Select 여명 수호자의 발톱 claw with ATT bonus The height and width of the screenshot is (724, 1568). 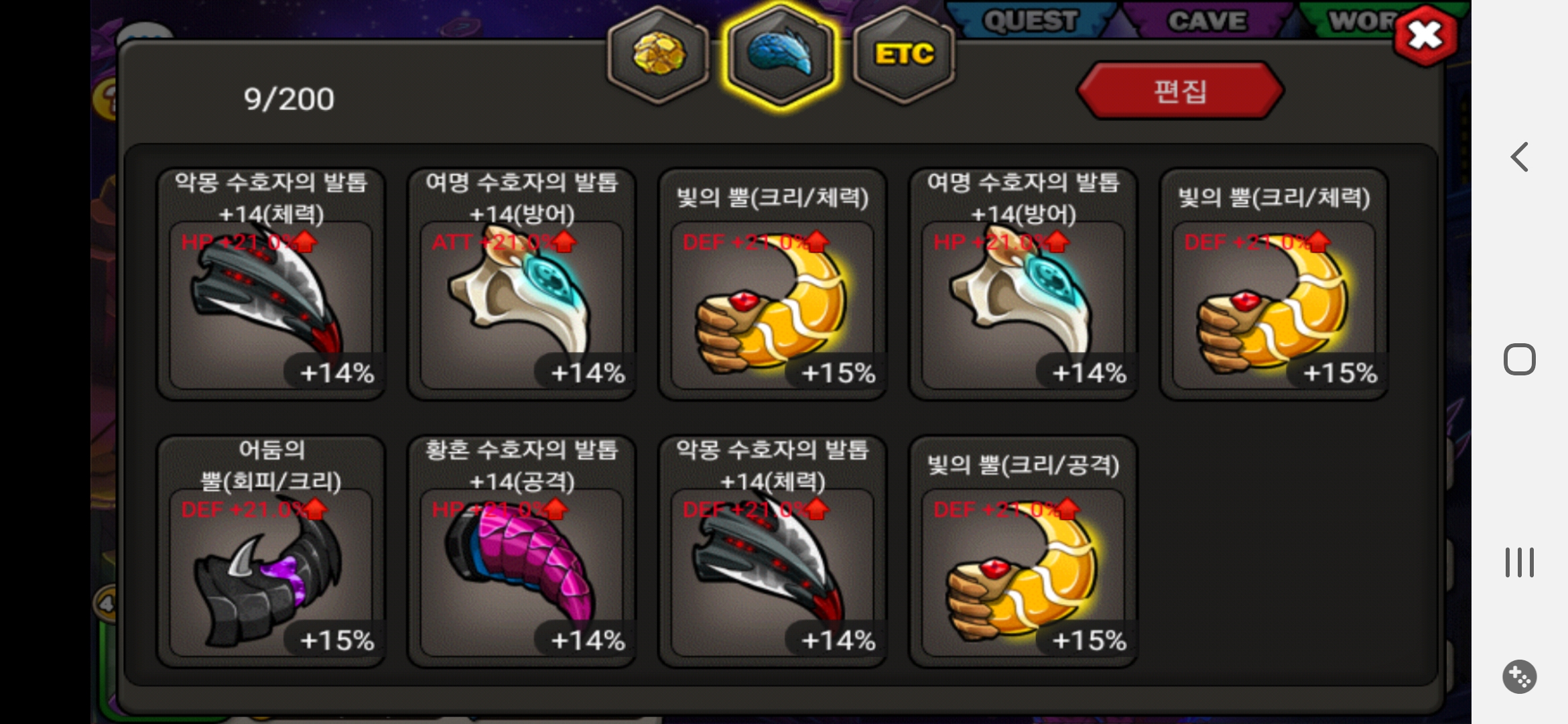pos(522,284)
